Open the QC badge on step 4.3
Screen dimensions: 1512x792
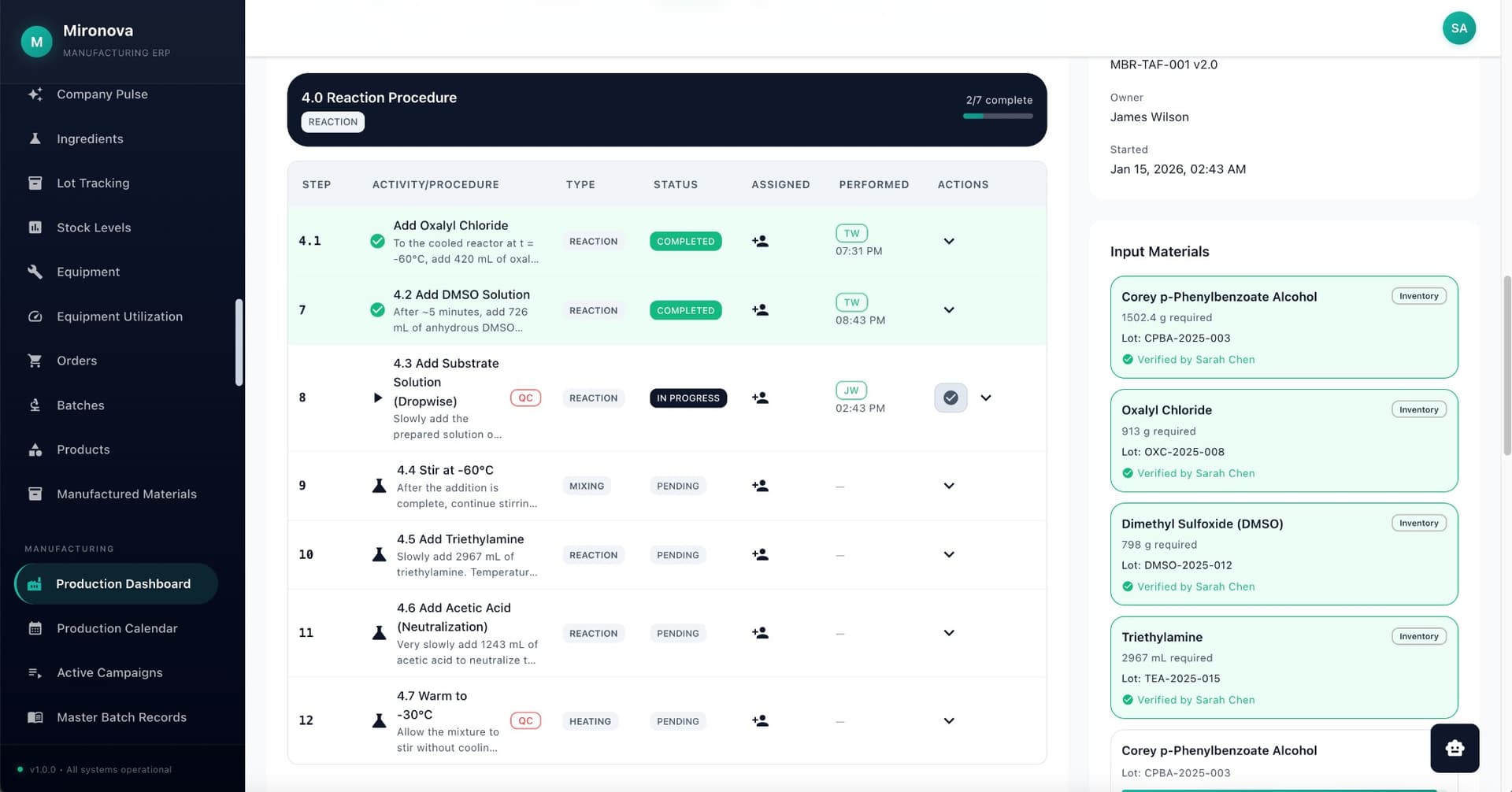525,398
